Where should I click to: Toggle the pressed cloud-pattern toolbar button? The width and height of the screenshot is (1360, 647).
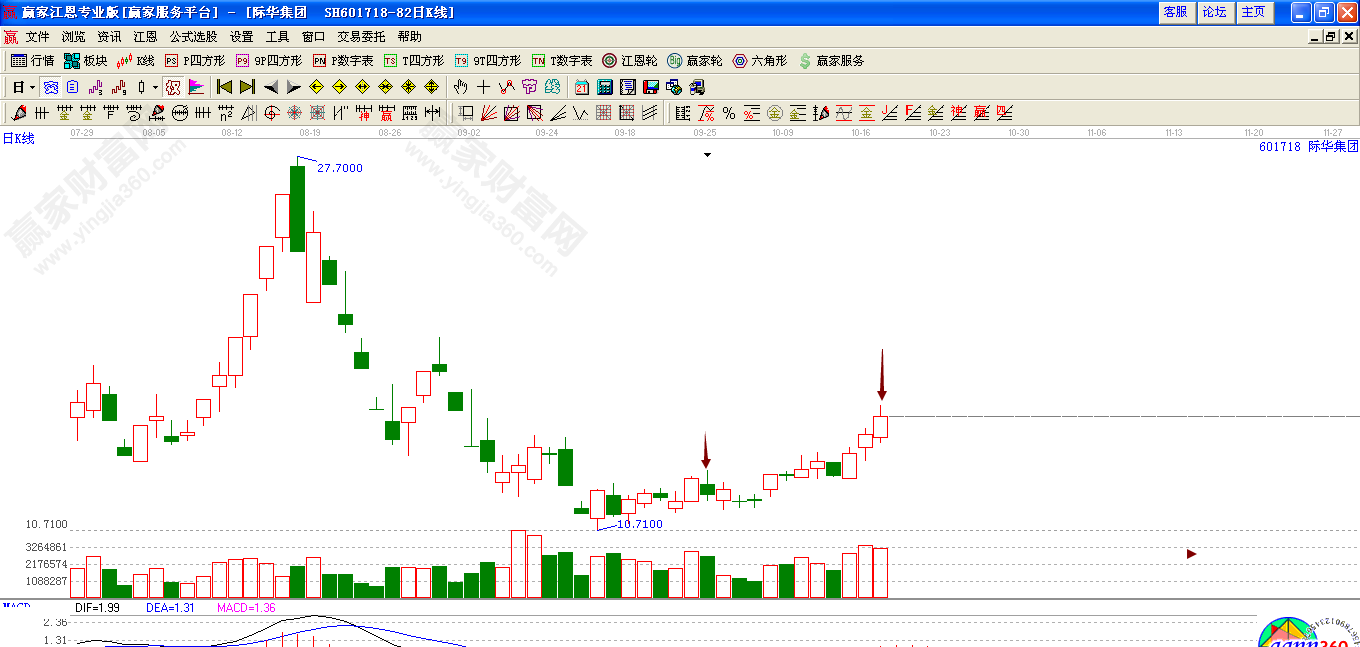(50, 87)
